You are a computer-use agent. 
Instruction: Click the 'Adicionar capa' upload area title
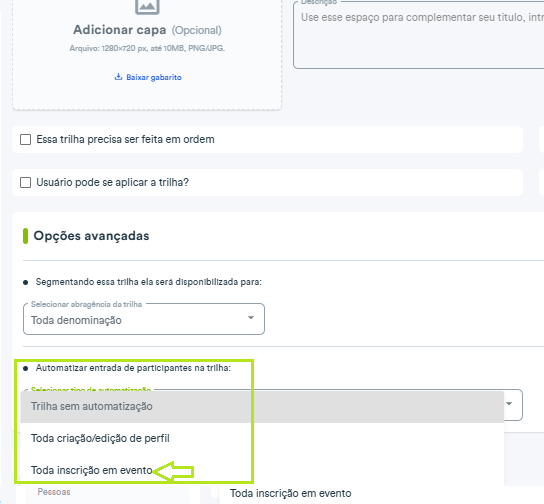click(x=119, y=30)
